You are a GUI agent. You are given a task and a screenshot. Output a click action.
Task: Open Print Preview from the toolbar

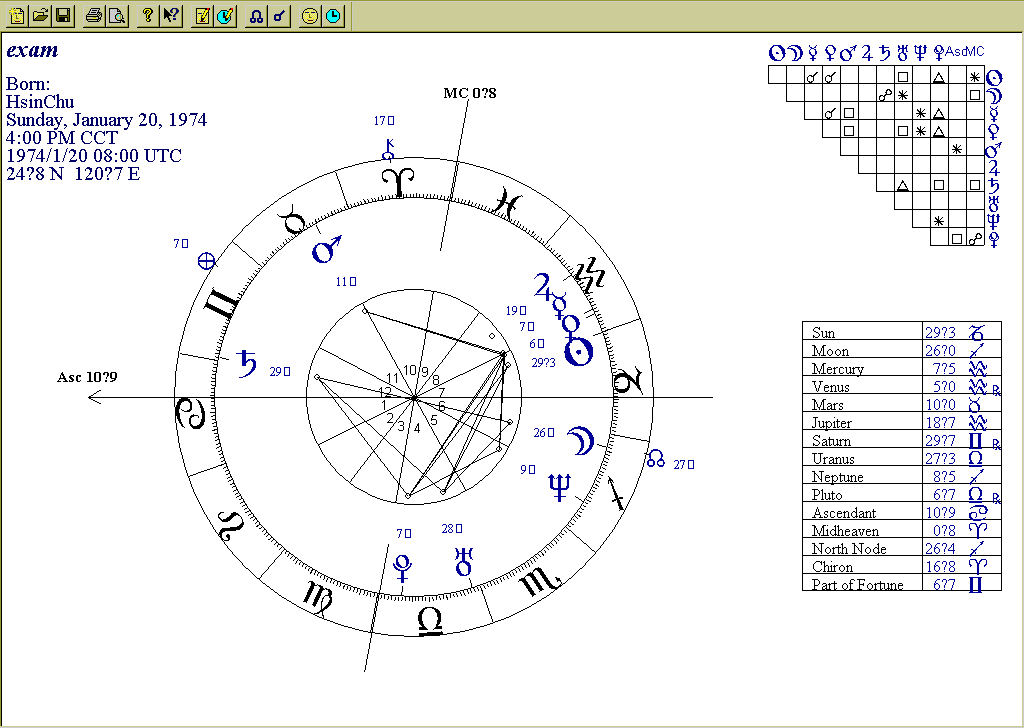116,15
